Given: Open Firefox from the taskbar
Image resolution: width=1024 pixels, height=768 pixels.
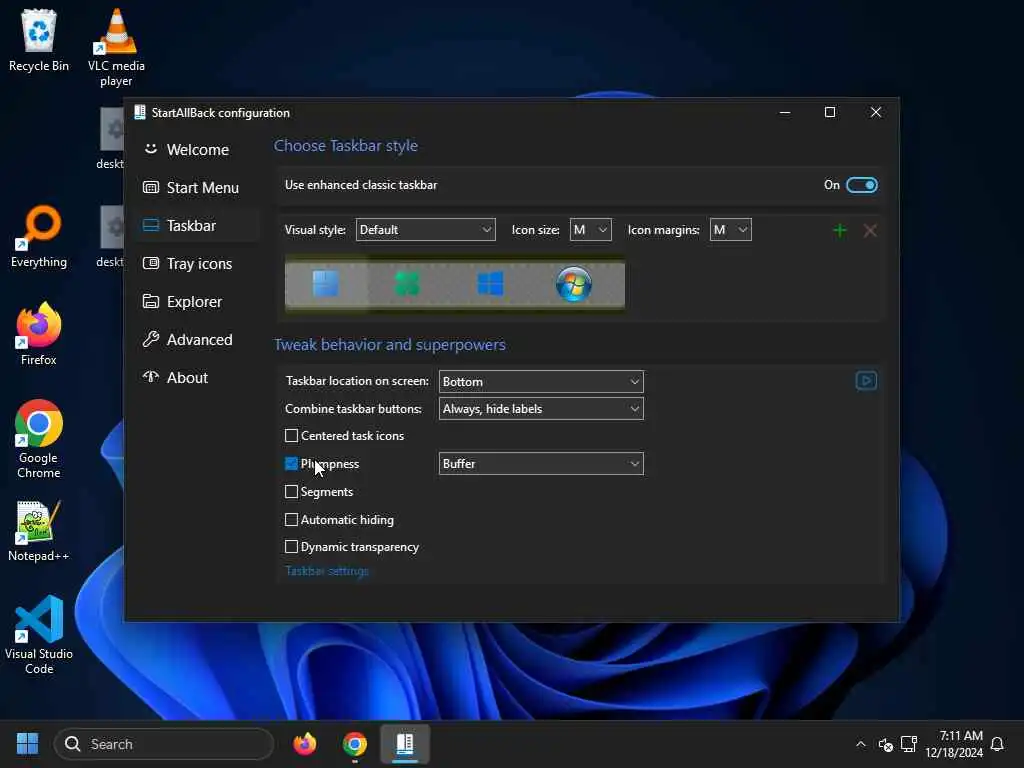Looking at the screenshot, I should [305, 744].
